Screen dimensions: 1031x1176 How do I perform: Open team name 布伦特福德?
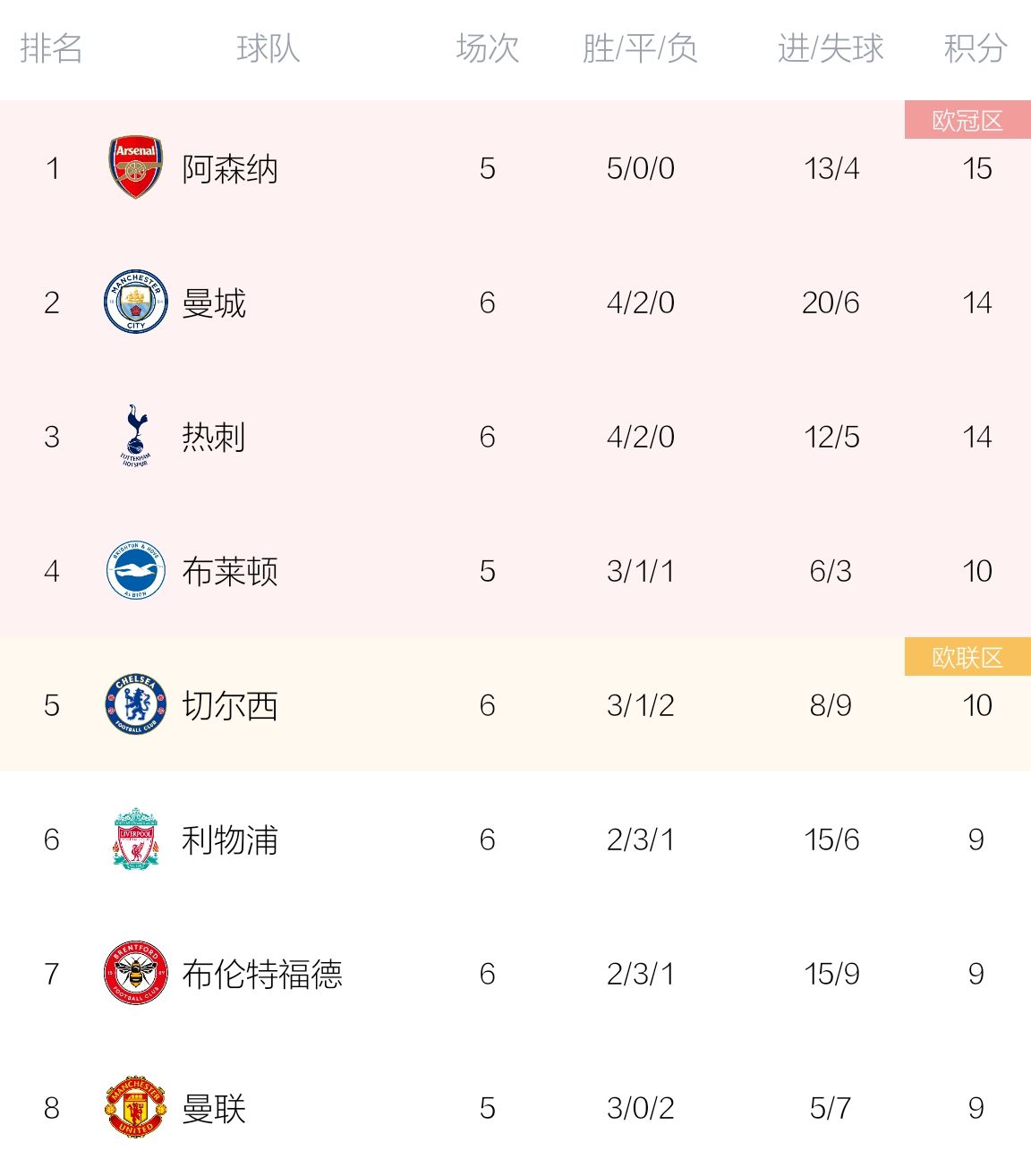tap(262, 974)
